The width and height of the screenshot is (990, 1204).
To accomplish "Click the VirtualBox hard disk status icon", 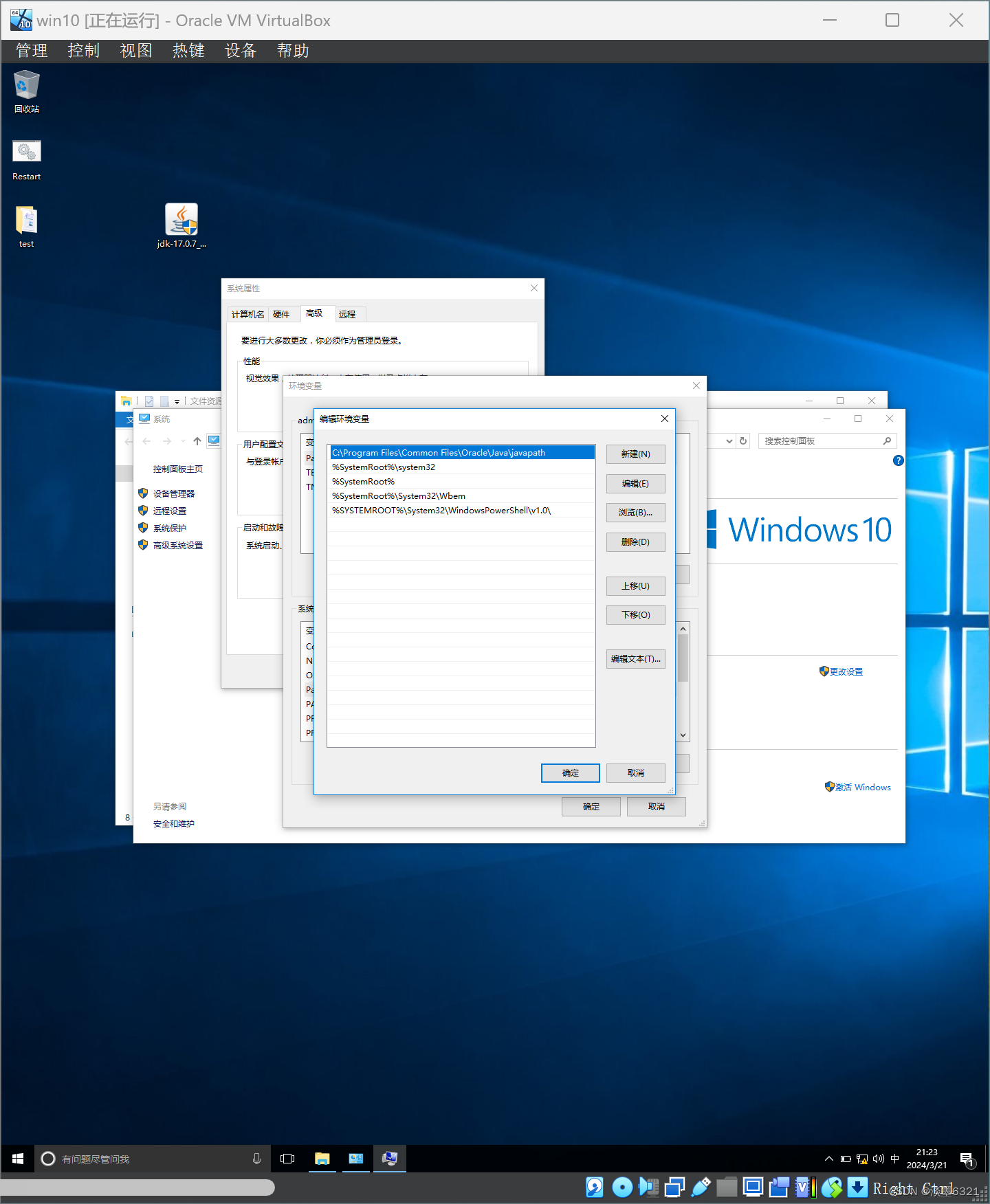I will point(595,1187).
